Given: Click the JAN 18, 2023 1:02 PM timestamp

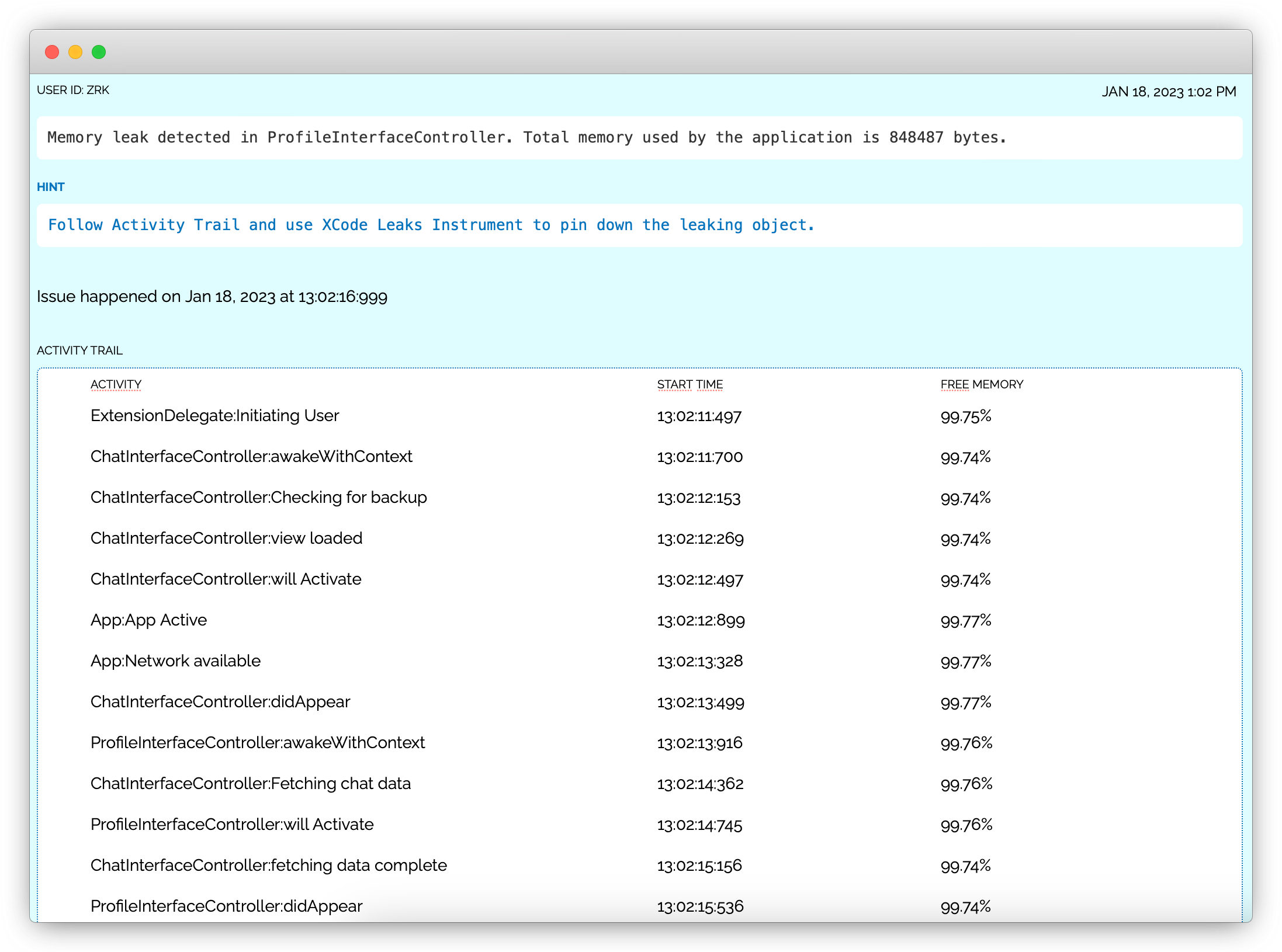Looking at the screenshot, I should click(1169, 92).
